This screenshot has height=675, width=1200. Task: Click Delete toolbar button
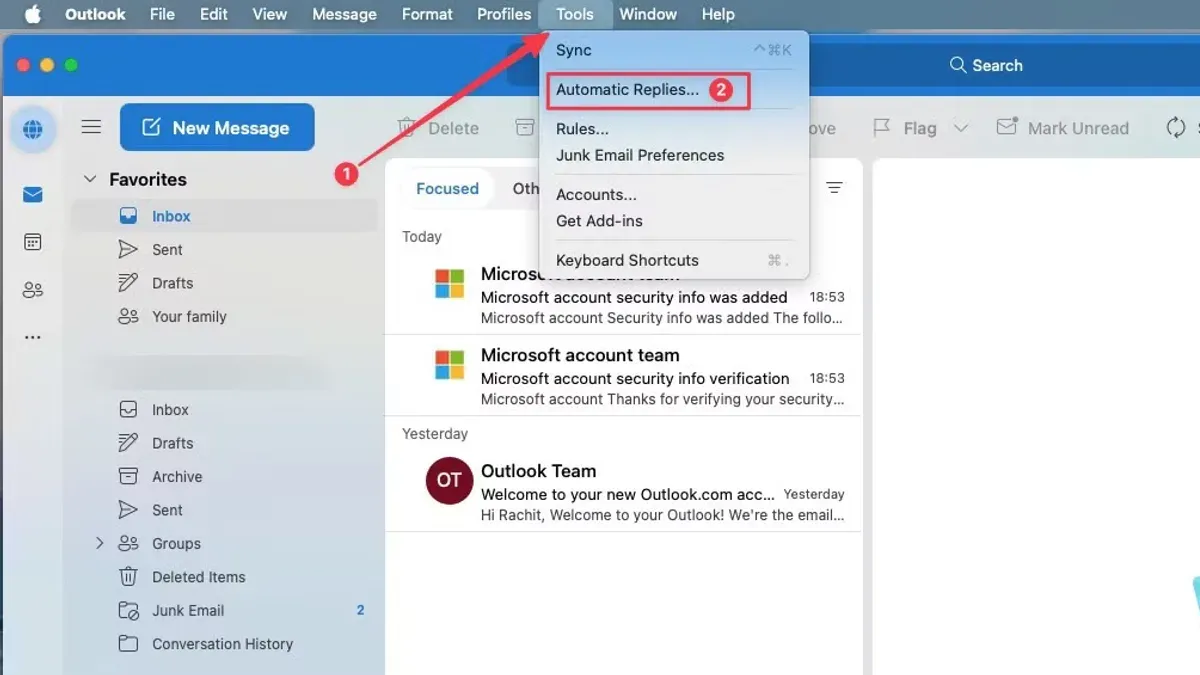(x=438, y=128)
